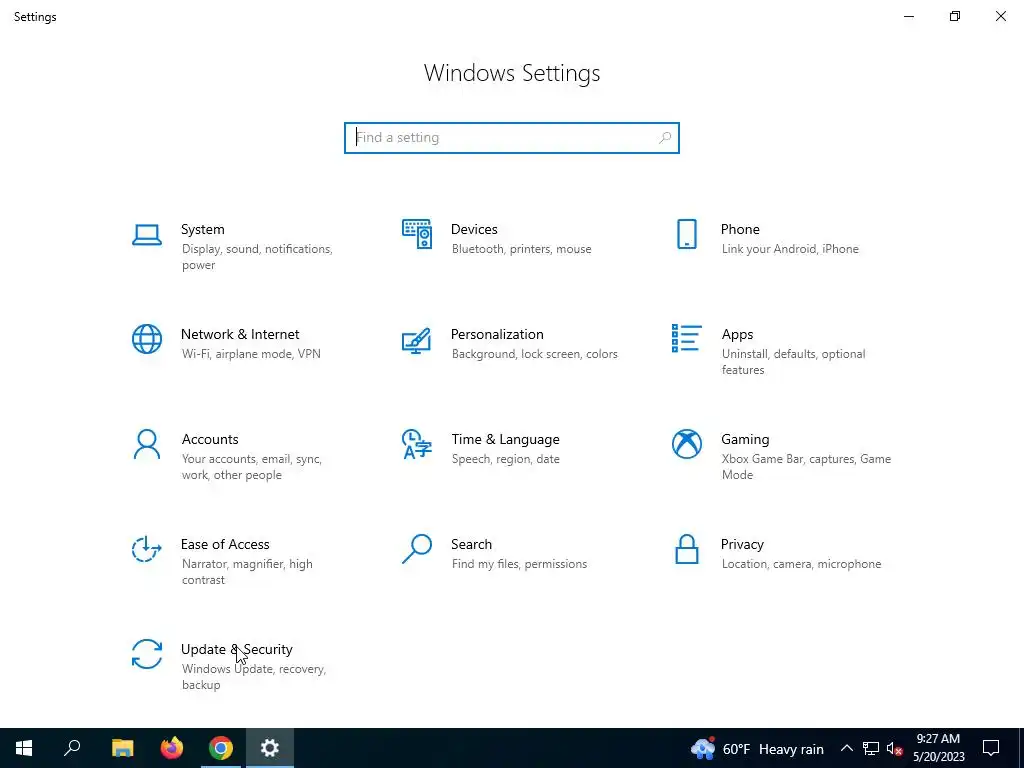Restore down the Settings window
Image resolution: width=1024 pixels, height=768 pixels.
(955, 16)
